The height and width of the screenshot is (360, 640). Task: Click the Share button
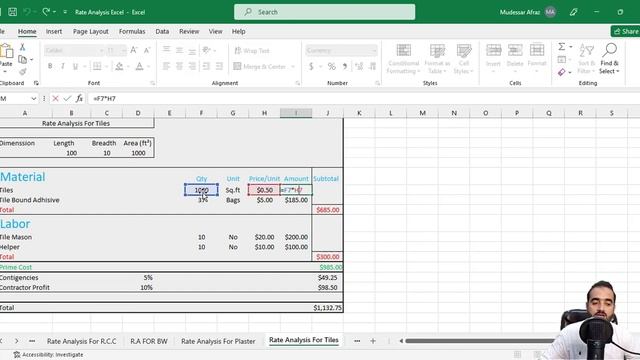point(626,31)
